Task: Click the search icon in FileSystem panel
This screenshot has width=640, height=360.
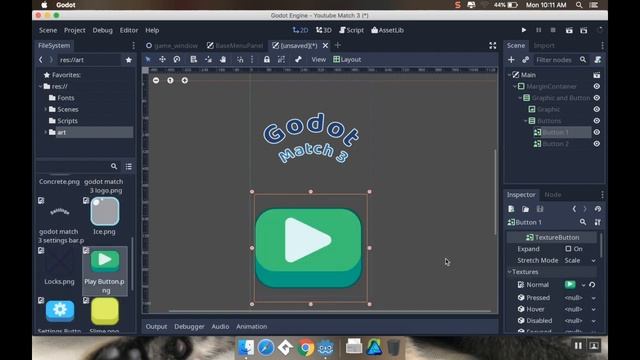Action: coord(114,167)
